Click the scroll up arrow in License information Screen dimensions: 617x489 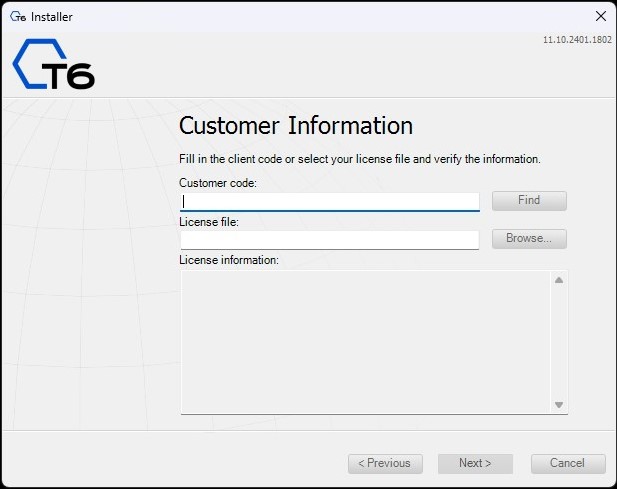point(559,280)
